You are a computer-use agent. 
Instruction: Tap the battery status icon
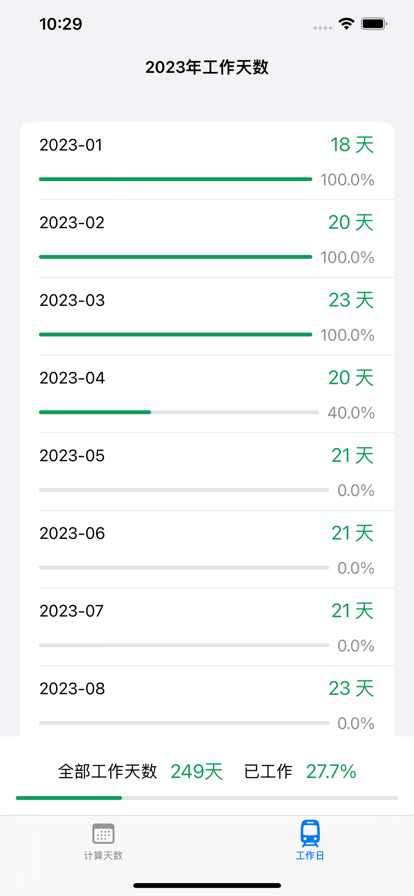375,24
